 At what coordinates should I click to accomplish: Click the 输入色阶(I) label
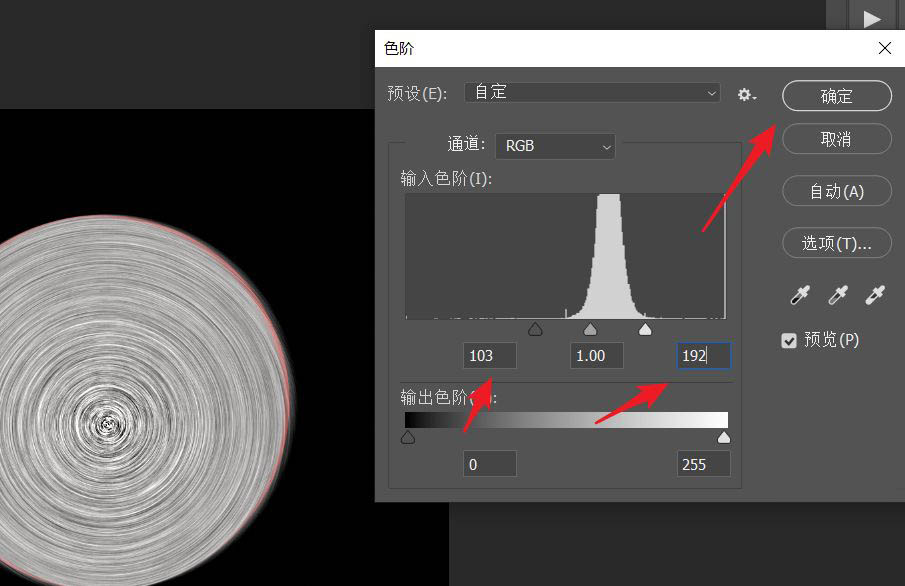pyautogui.click(x=446, y=178)
